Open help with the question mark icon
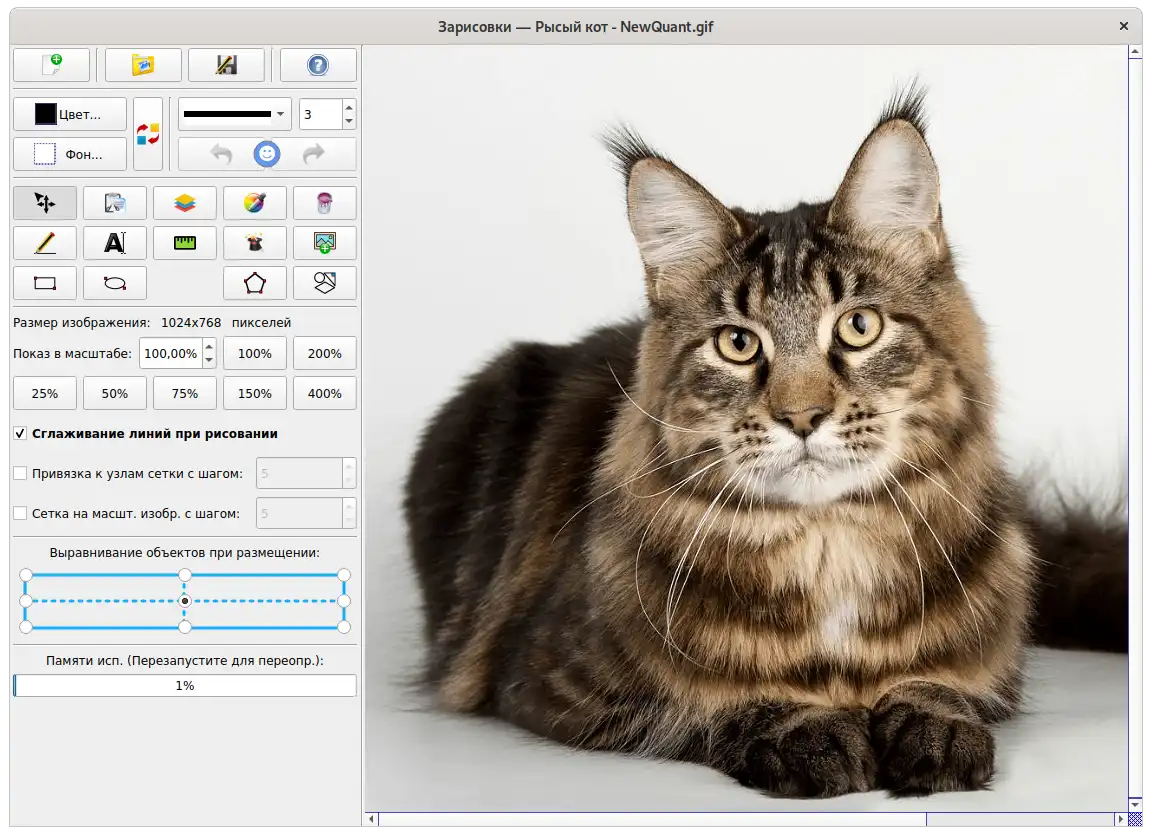This screenshot has width=1152, height=836. click(x=318, y=65)
